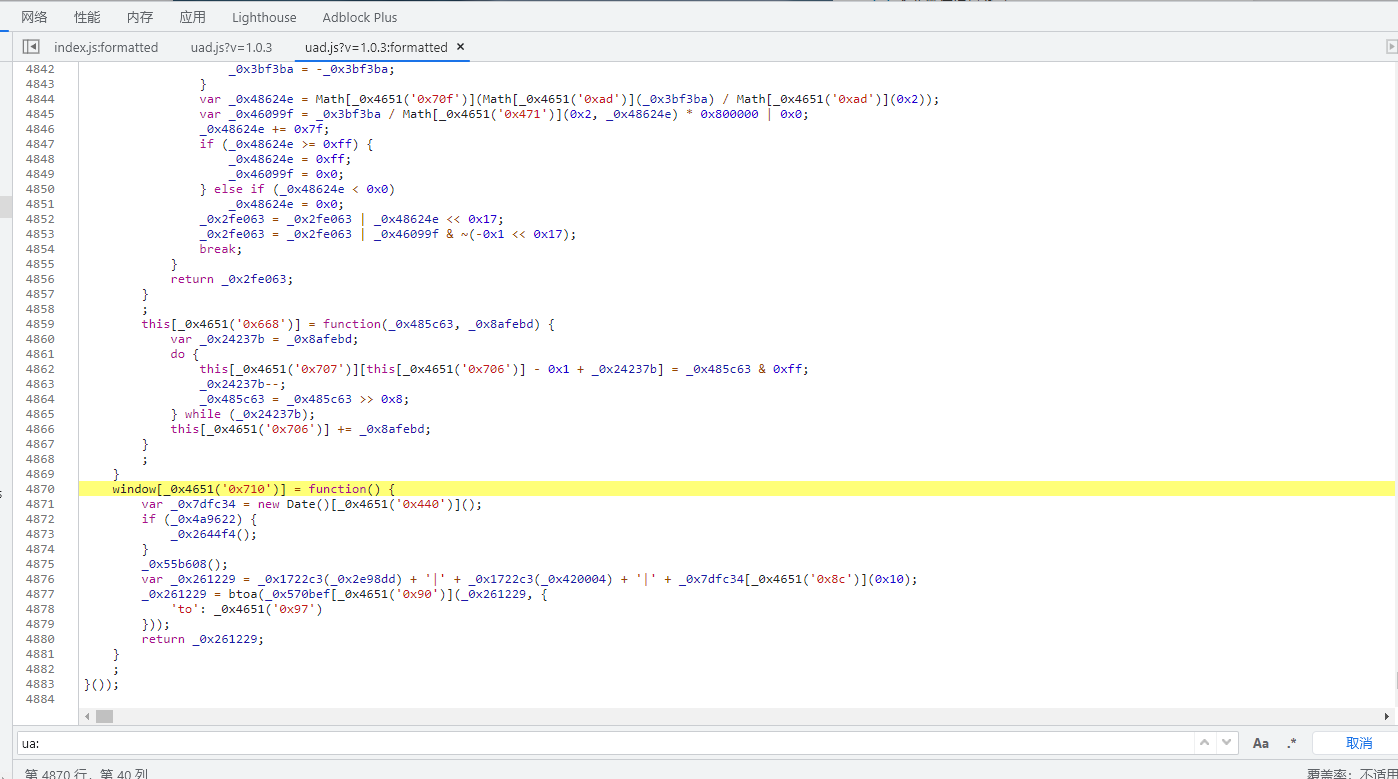Image resolution: width=1398 pixels, height=779 pixels.
Task: Open the index.js:formatted file tab
Action: 106,47
